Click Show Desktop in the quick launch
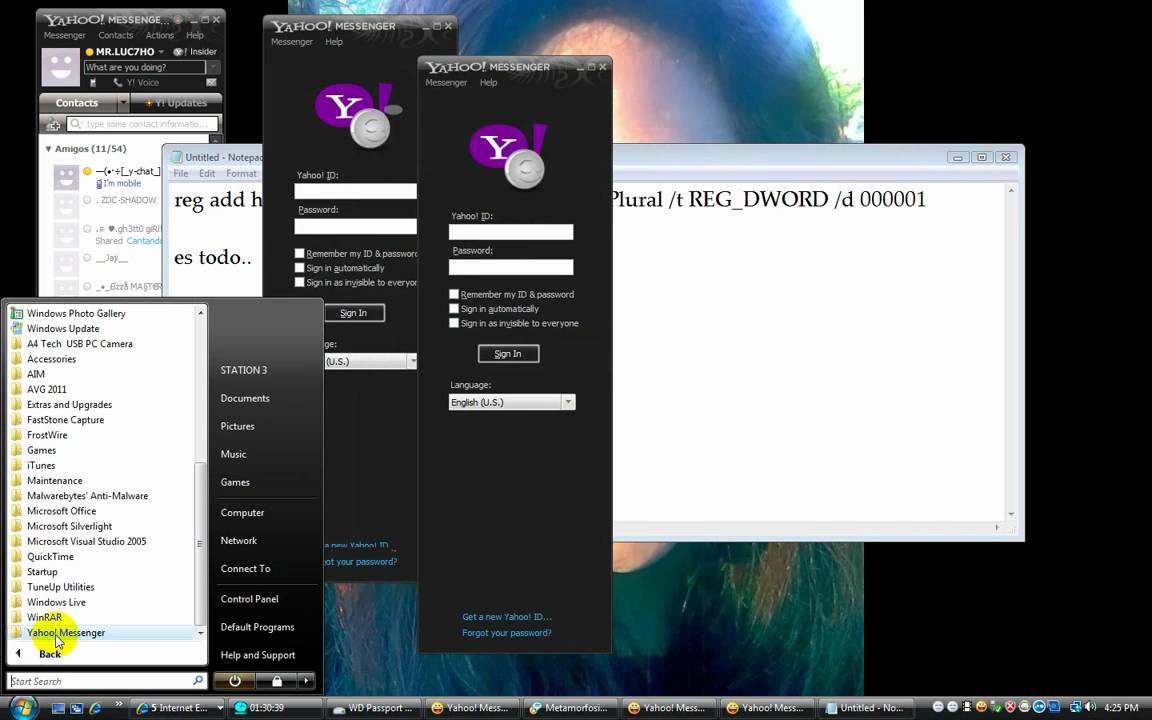Screen dimensions: 1152x720 coord(58,708)
